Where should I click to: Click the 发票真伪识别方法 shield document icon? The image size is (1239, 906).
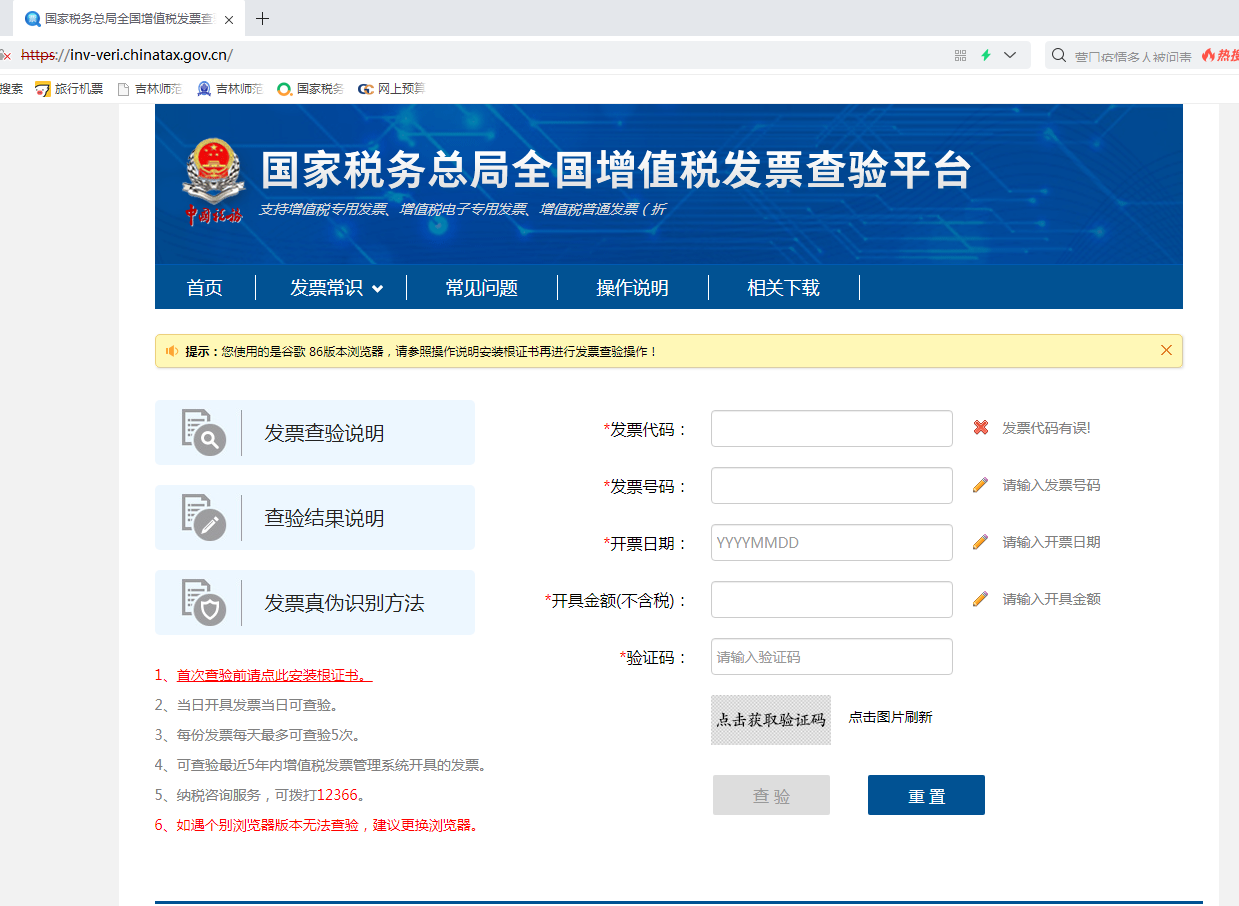point(203,602)
